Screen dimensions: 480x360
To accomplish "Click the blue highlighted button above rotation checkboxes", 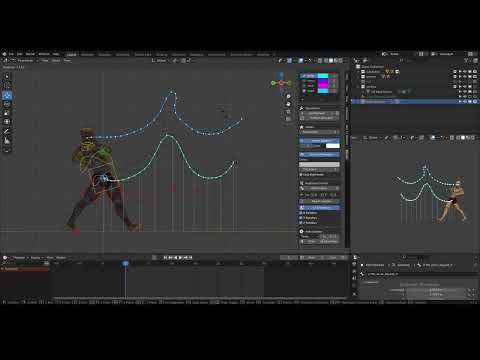I will (320, 208).
